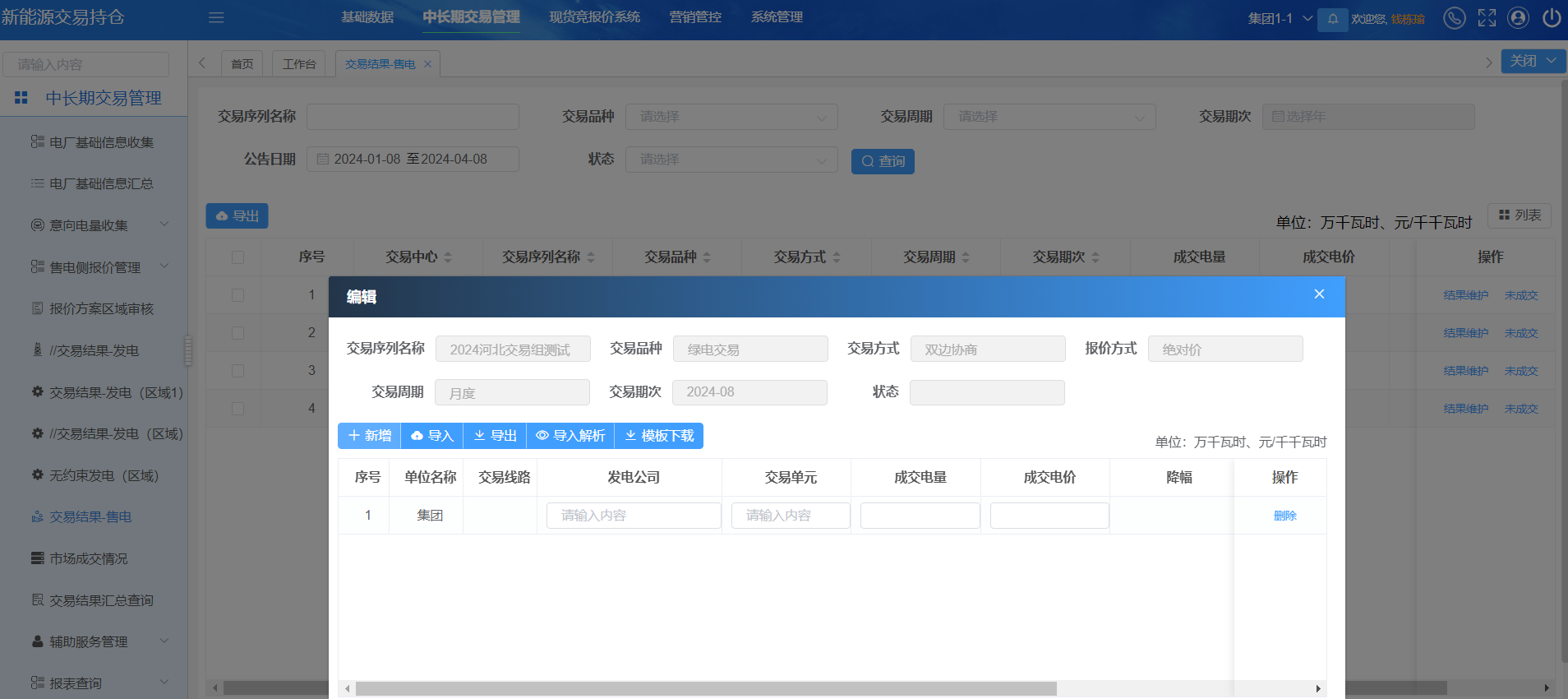Click the 查询 search button
This screenshot has width=1568, height=699.
pos(883,161)
